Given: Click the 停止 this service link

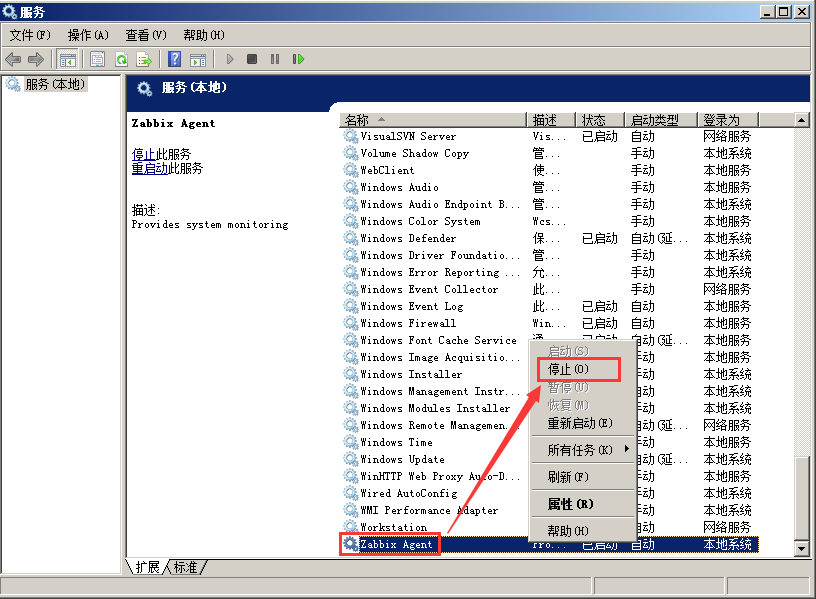Looking at the screenshot, I should (144, 154).
